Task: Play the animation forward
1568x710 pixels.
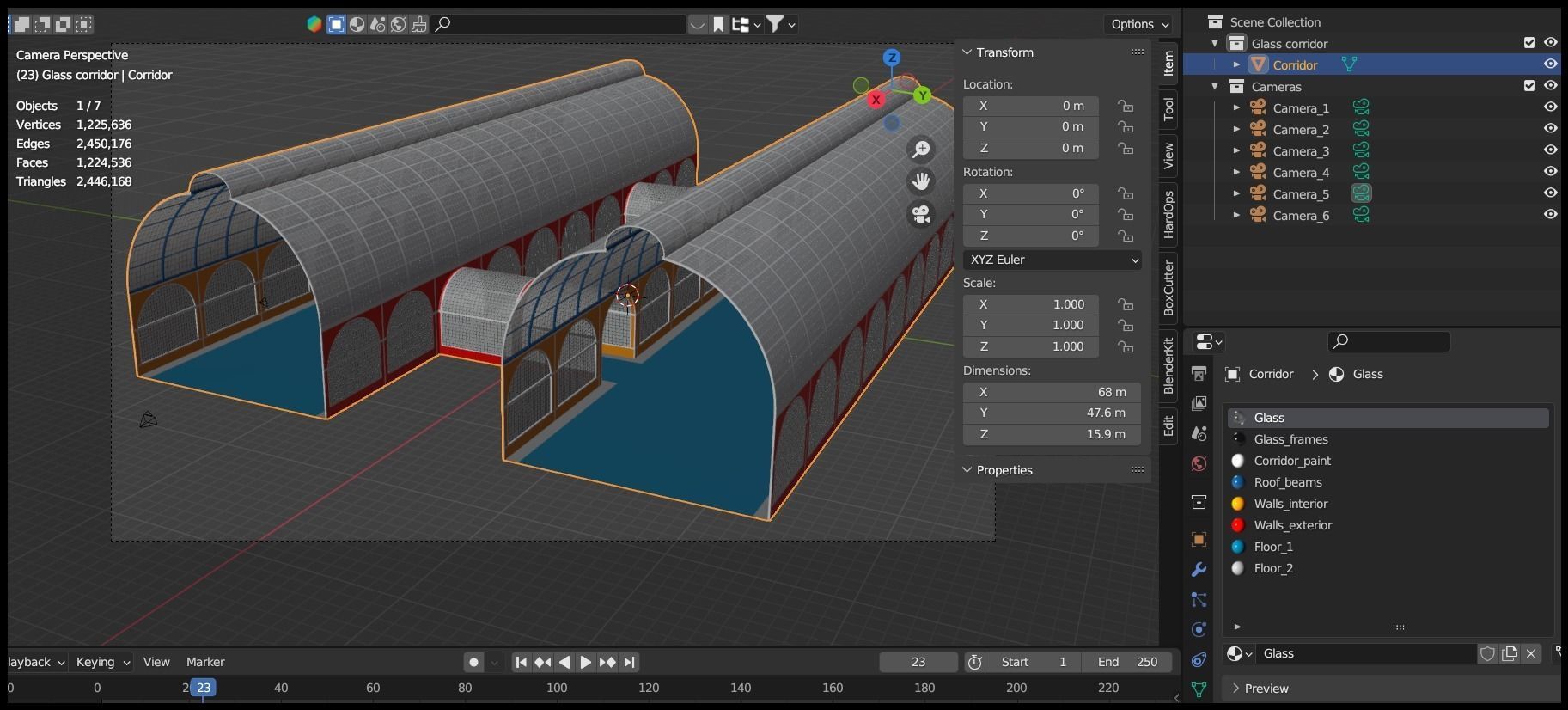Action: (x=586, y=662)
